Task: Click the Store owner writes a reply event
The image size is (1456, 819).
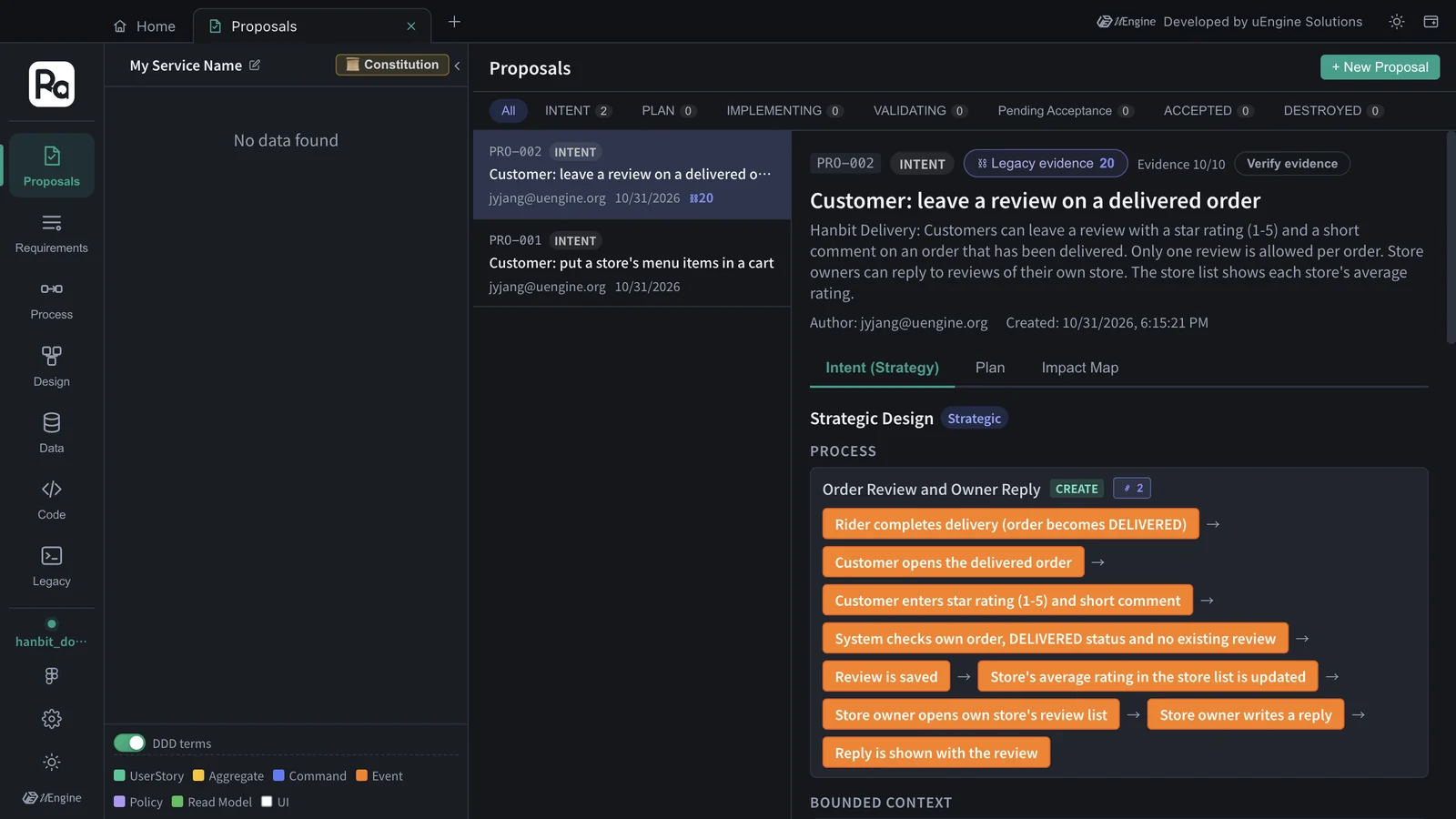Action: click(1245, 715)
